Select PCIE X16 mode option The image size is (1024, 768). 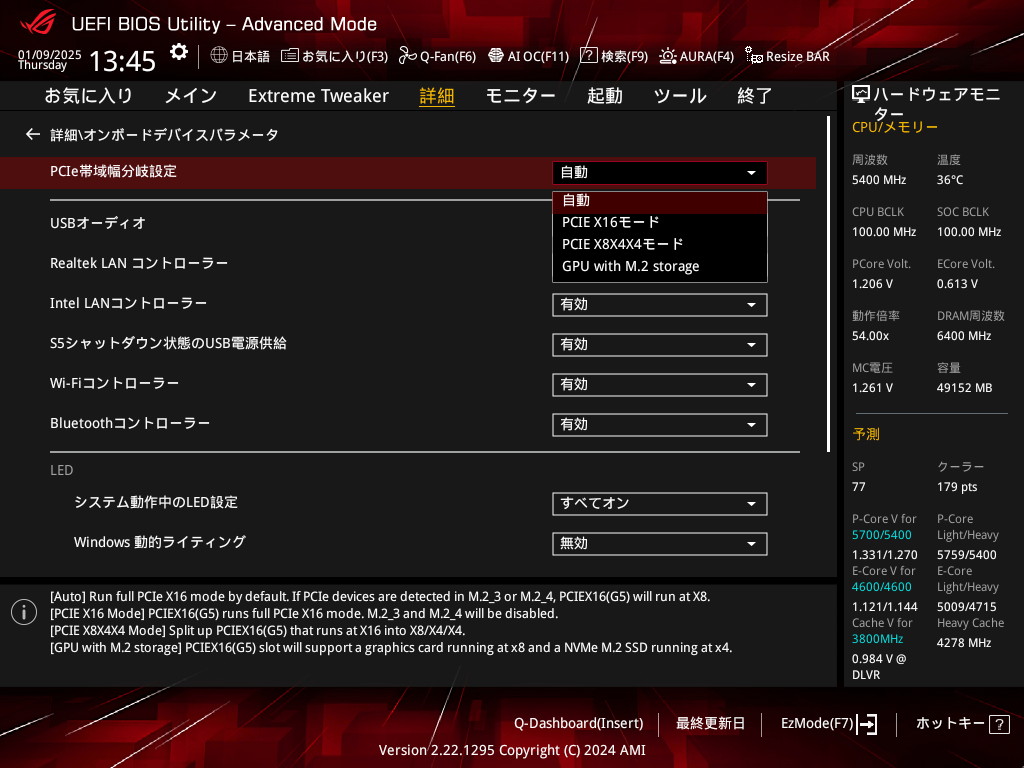tap(610, 222)
